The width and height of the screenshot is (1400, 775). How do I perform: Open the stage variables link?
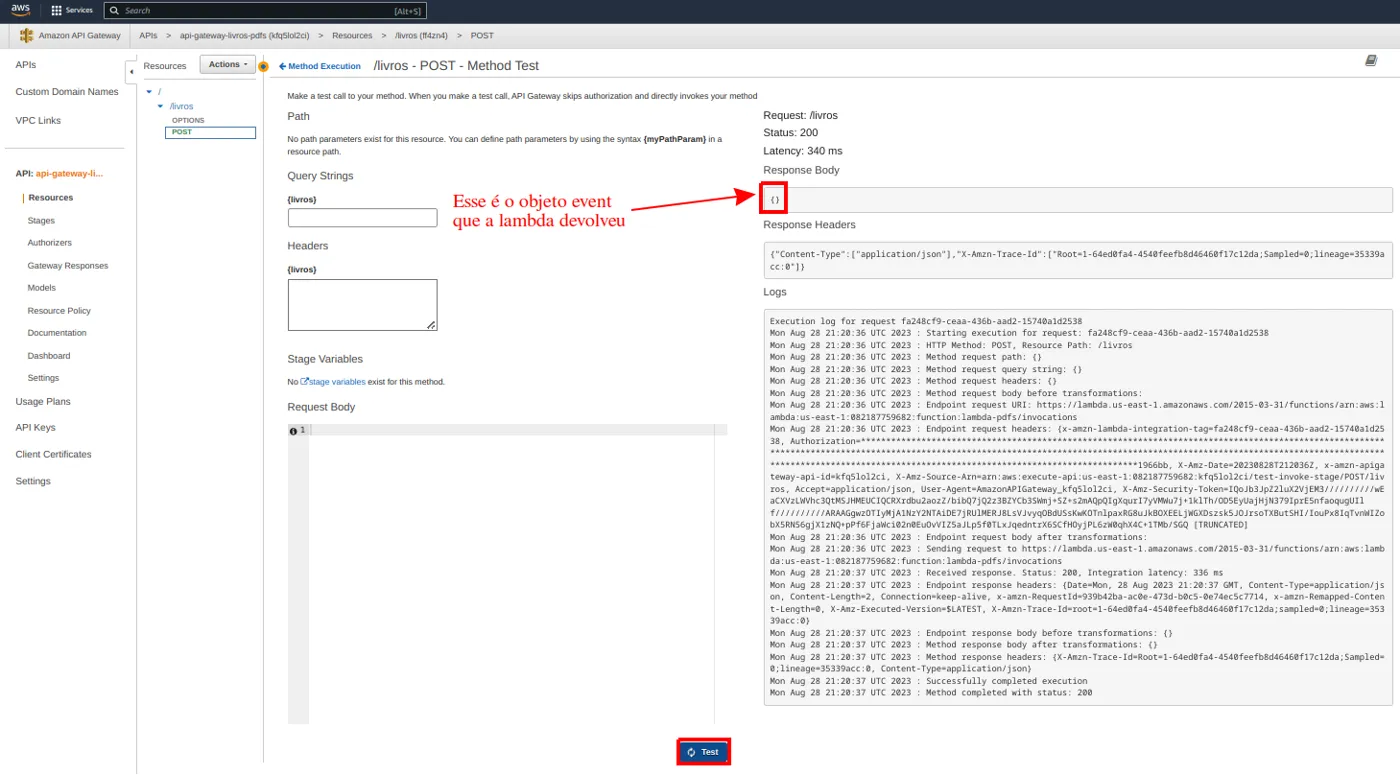click(x=333, y=382)
